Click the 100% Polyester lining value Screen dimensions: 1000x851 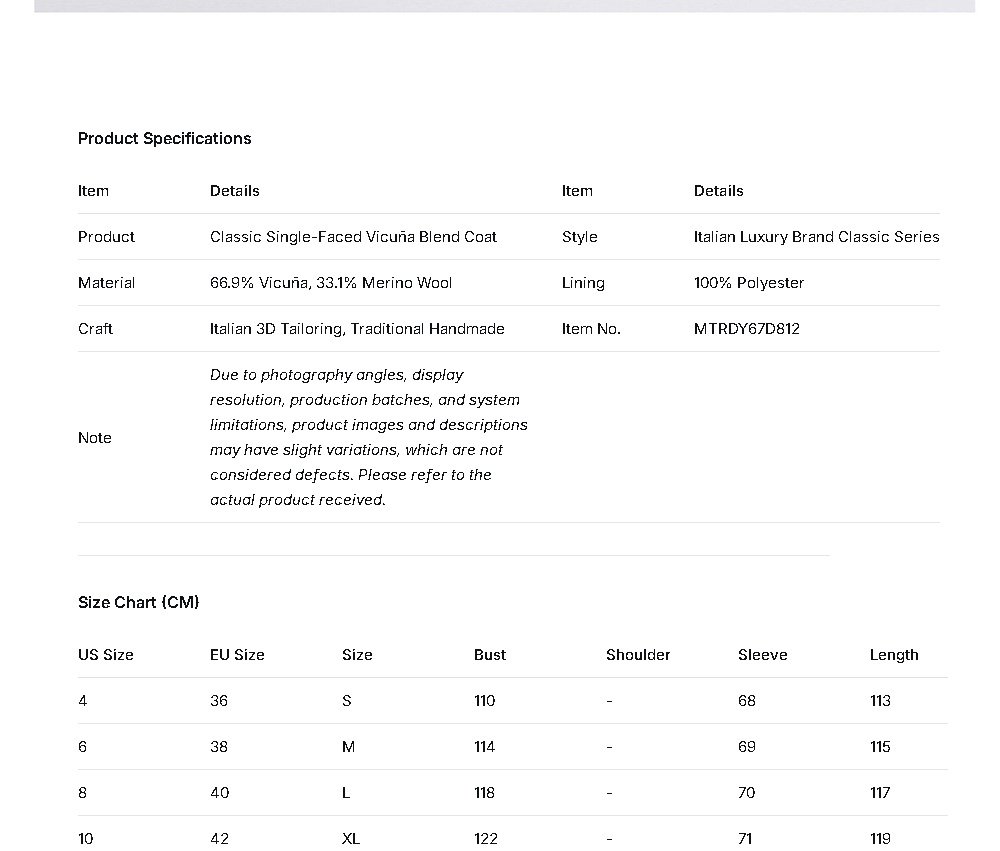point(748,283)
